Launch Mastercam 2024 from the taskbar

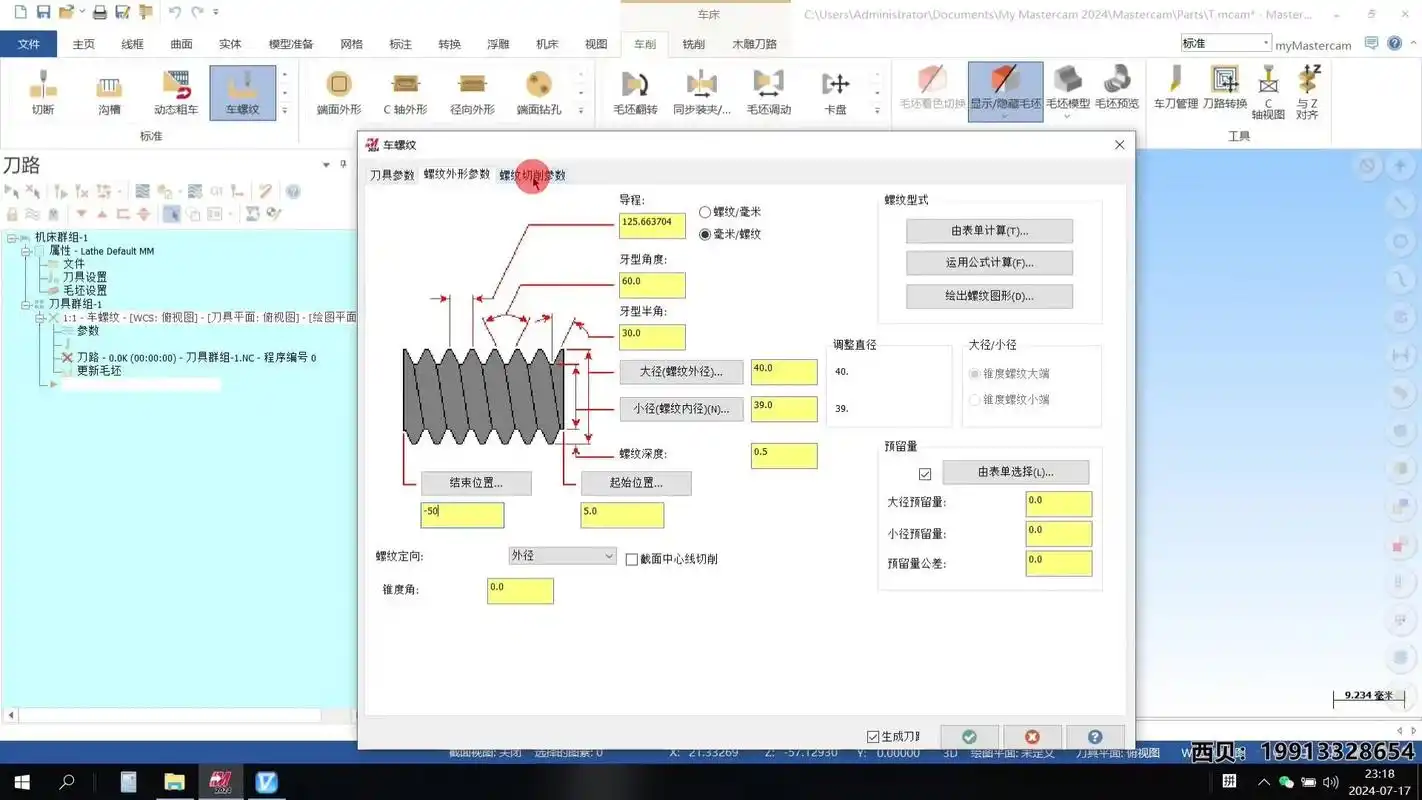pos(220,782)
